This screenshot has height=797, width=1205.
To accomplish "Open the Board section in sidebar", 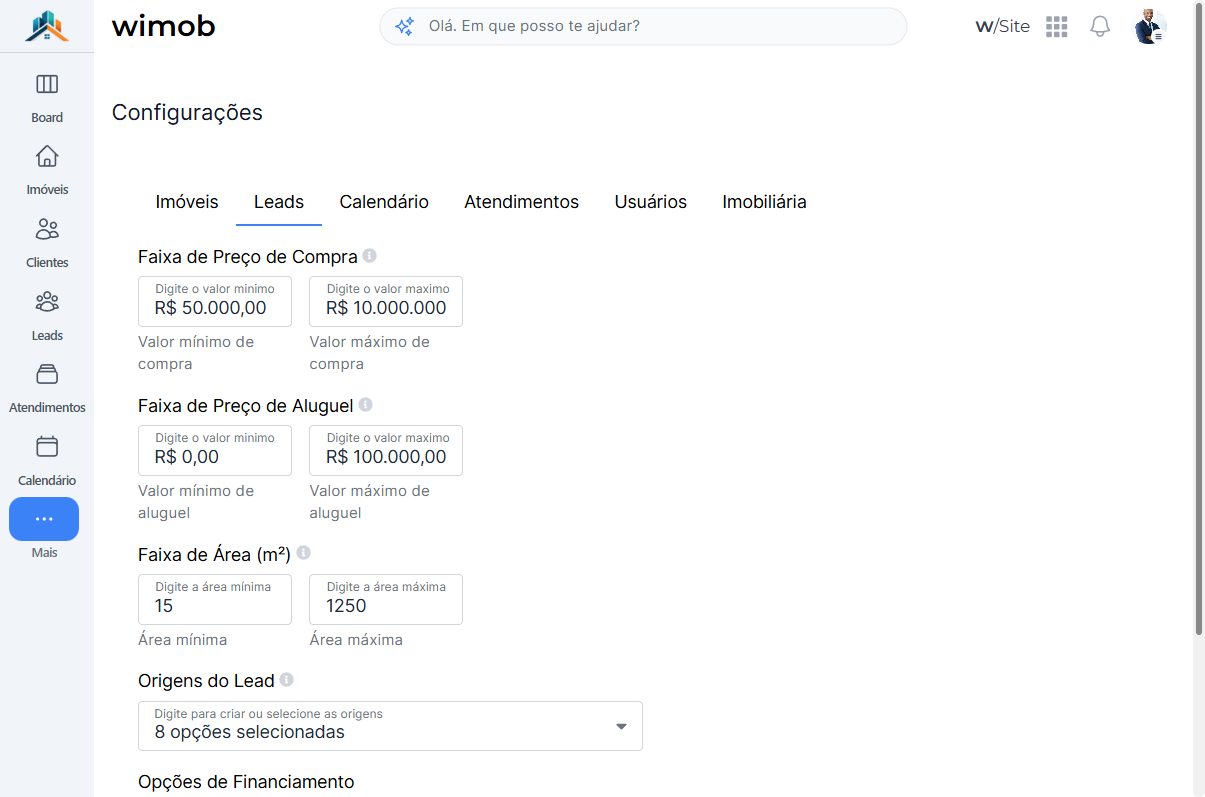I will click(47, 97).
